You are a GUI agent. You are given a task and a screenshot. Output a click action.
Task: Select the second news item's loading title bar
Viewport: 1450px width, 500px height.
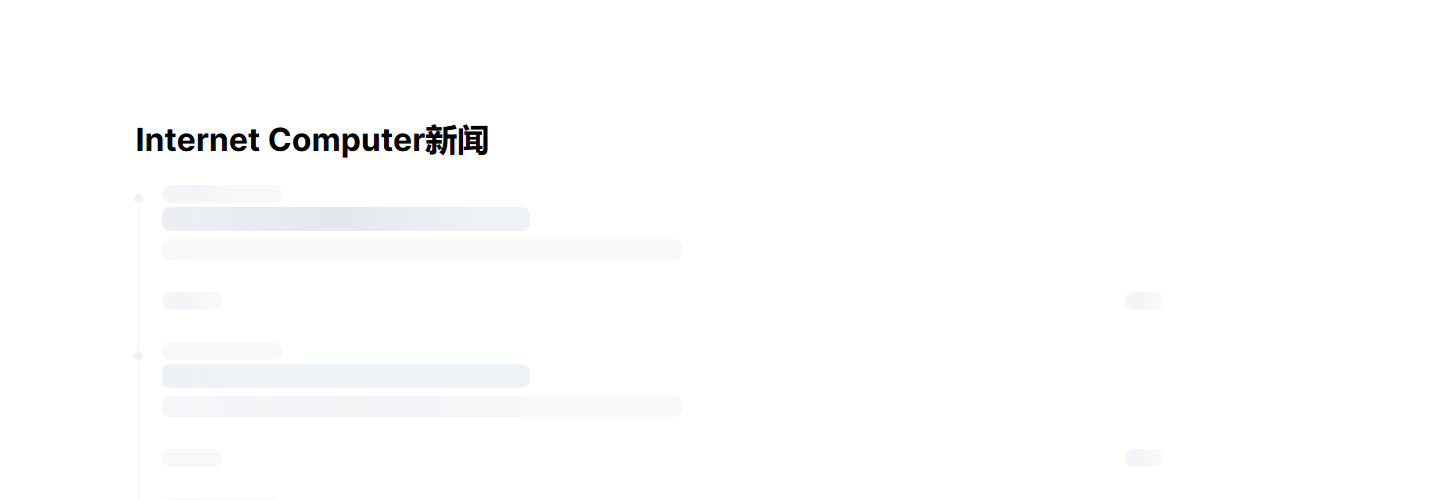click(346, 376)
